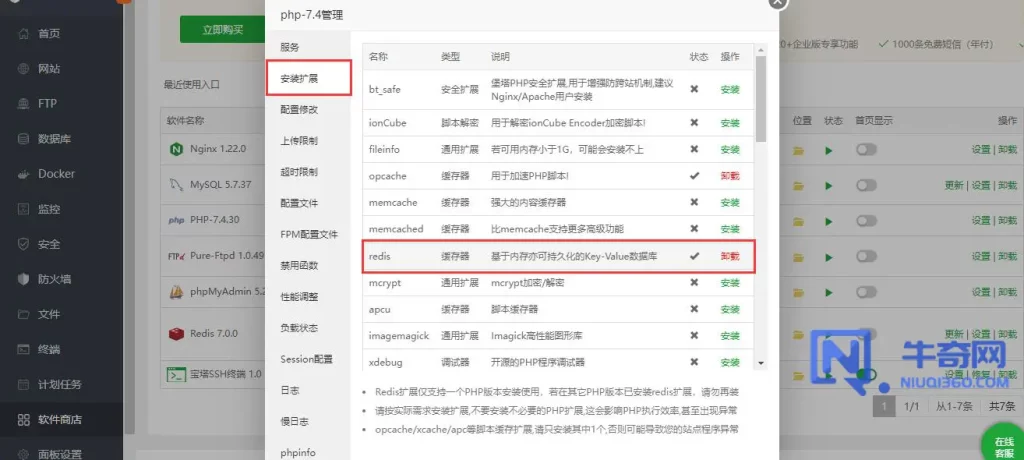Go to 网站 websites in sidebar
Viewport: 1024px width, 460px height.
pos(48,69)
